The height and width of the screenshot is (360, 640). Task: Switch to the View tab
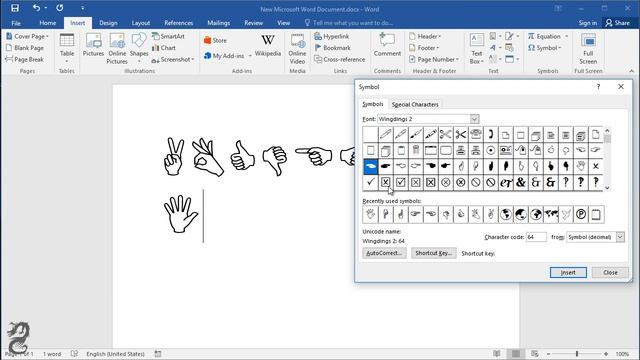[283, 23]
